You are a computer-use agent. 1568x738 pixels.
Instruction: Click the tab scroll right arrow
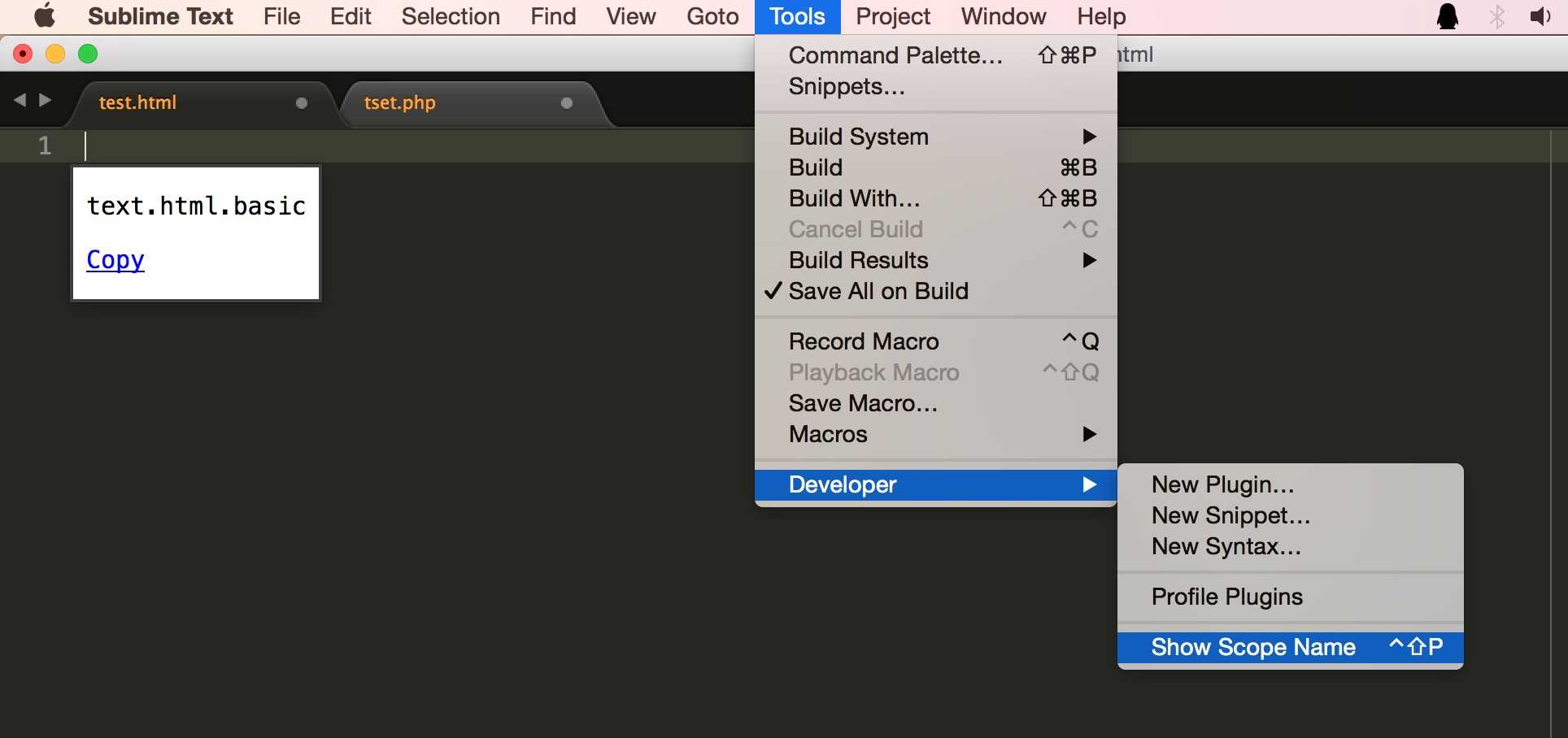pos(46,99)
